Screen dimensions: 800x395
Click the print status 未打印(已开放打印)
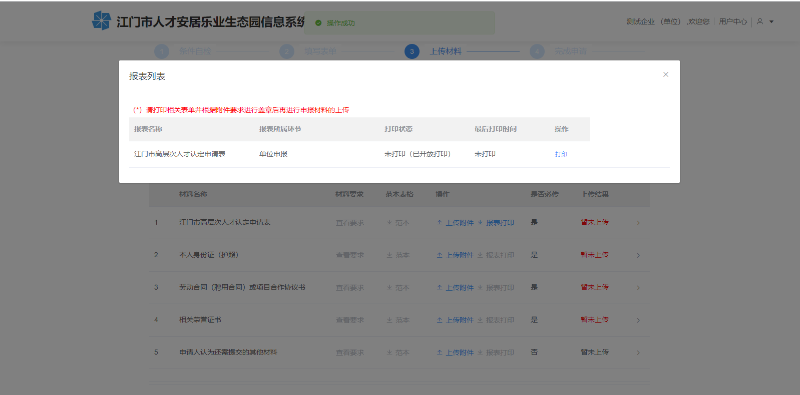(x=417, y=154)
